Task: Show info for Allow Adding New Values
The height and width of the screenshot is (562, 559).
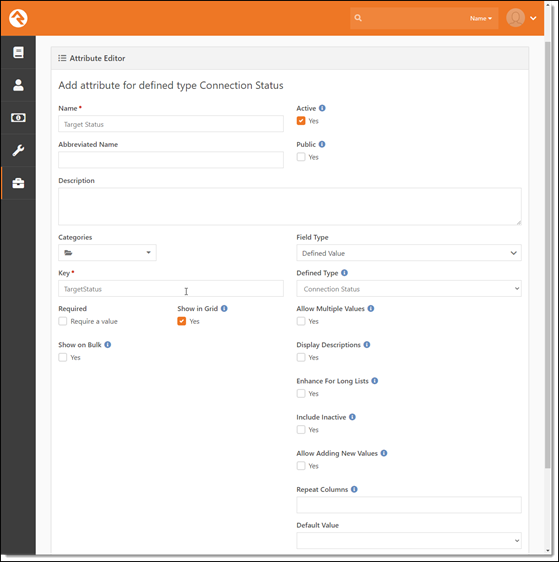Action: click(x=384, y=453)
